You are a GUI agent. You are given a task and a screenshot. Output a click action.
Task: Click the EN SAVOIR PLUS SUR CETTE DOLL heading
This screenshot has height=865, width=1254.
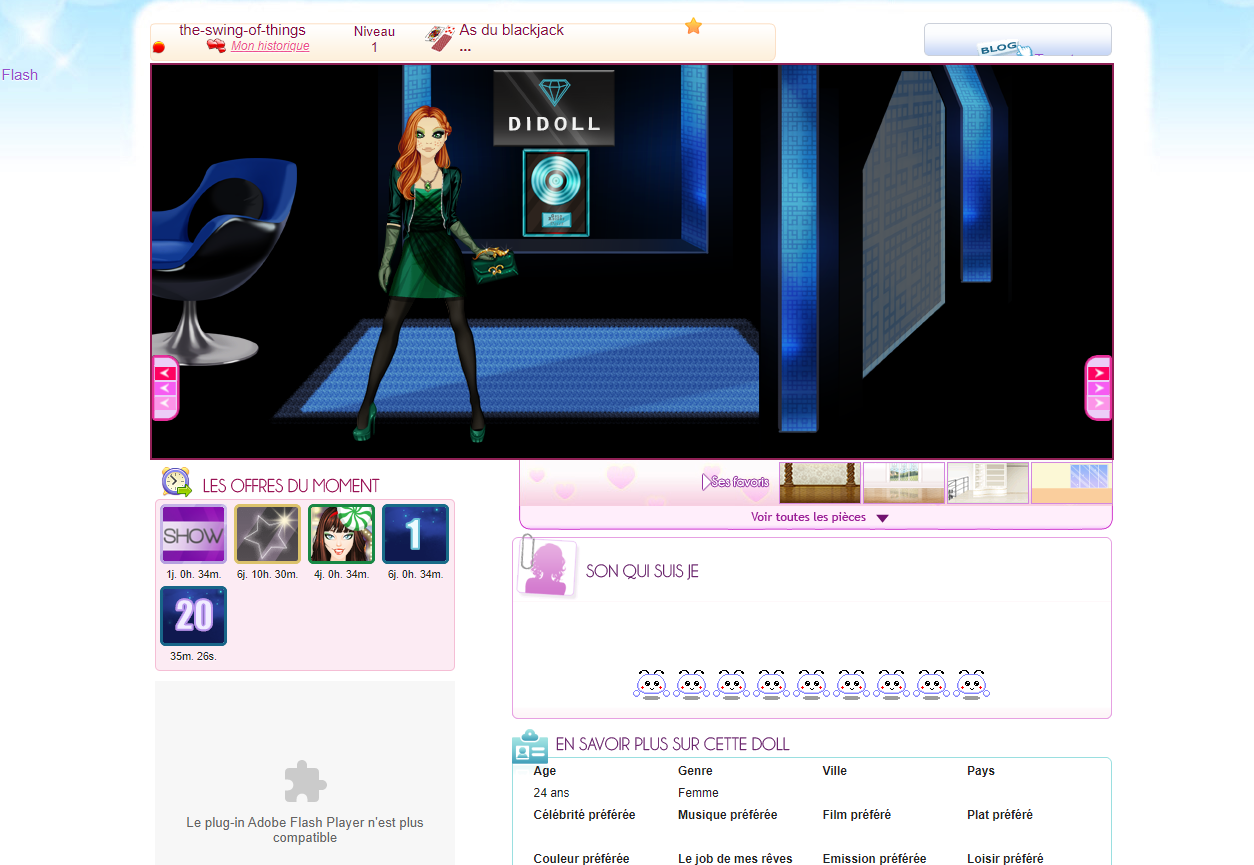672,744
